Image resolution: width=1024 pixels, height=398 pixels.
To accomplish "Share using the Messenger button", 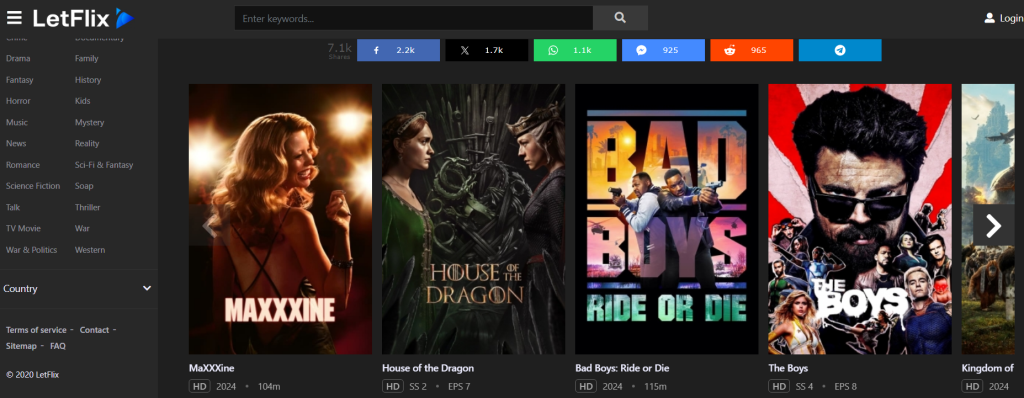I will tap(664, 50).
